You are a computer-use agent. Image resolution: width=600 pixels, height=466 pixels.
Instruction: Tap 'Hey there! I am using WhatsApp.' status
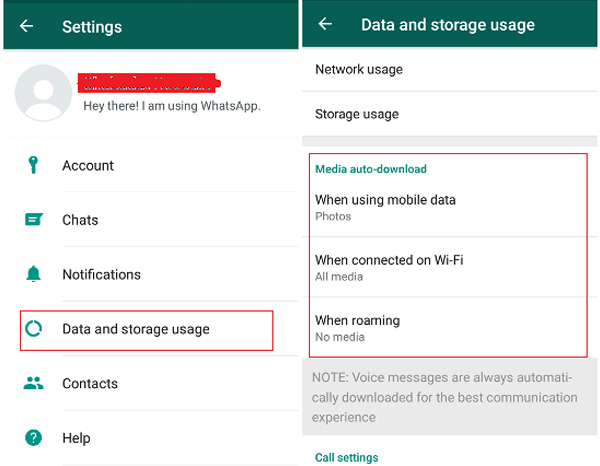click(x=172, y=106)
